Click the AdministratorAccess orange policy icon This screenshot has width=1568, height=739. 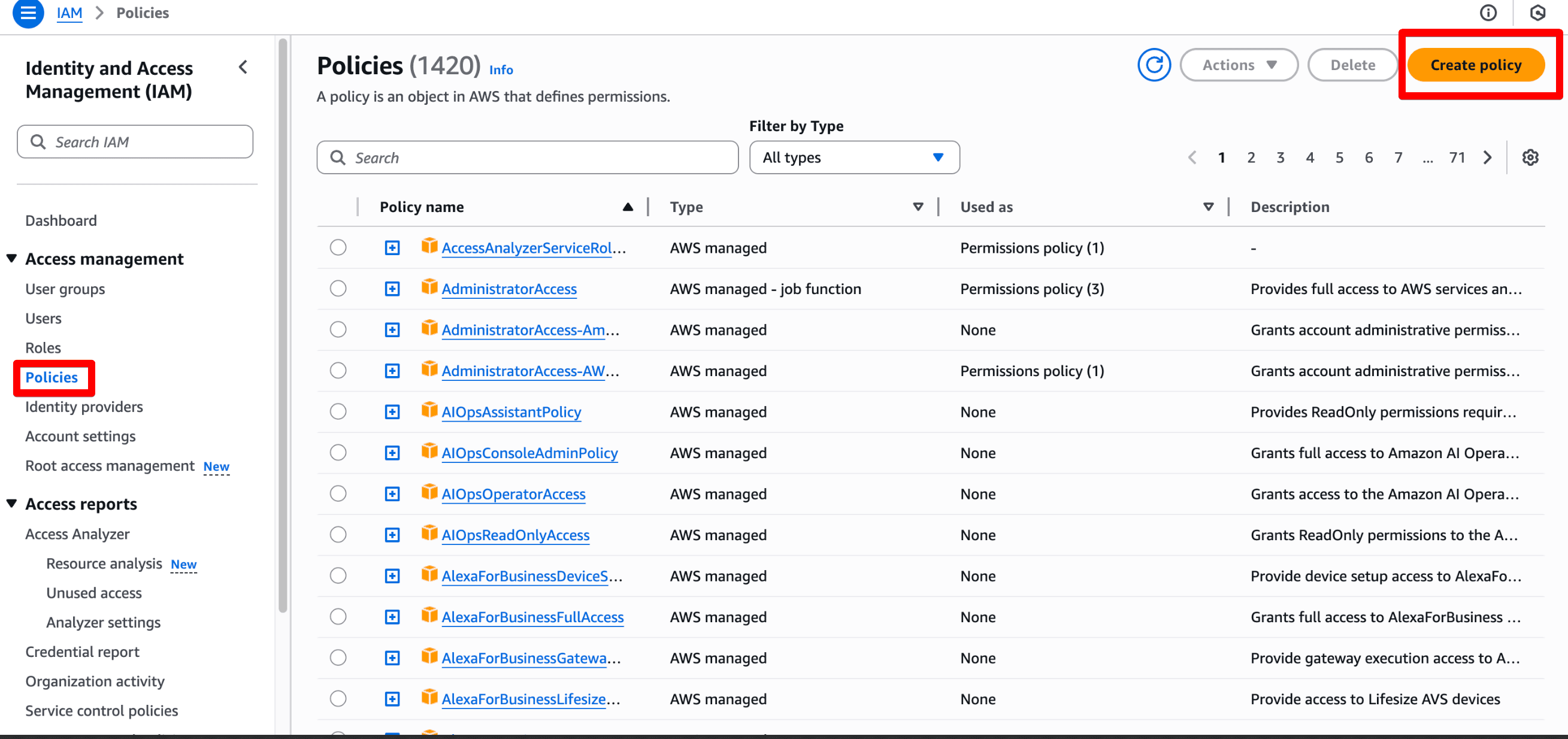pos(429,287)
